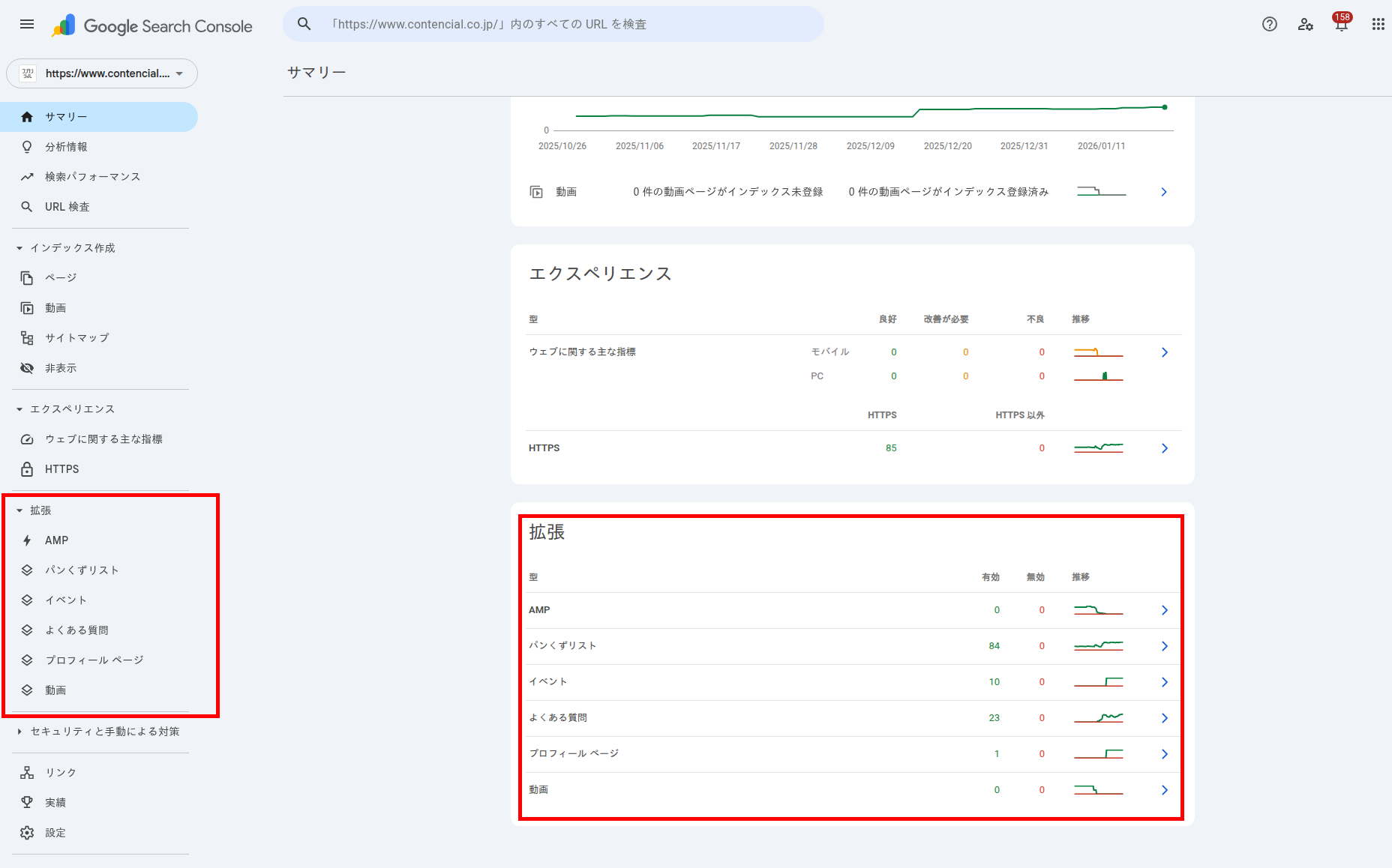
Task: Click the サイトマップ sidebar icon
Action: pyautogui.click(x=27, y=337)
